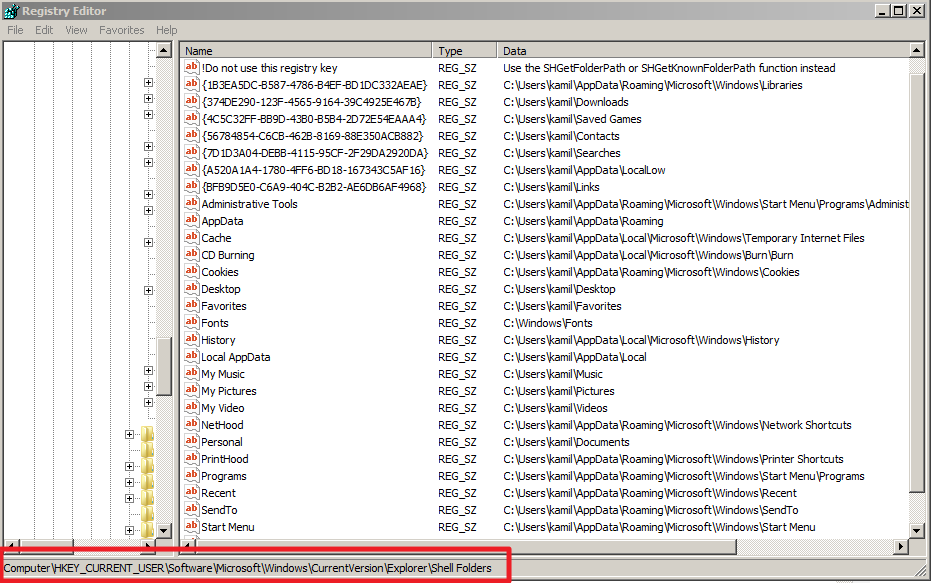The width and height of the screenshot is (931, 583).
Task: Open the Favorites menu
Action: pyautogui.click(x=121, y=30)
